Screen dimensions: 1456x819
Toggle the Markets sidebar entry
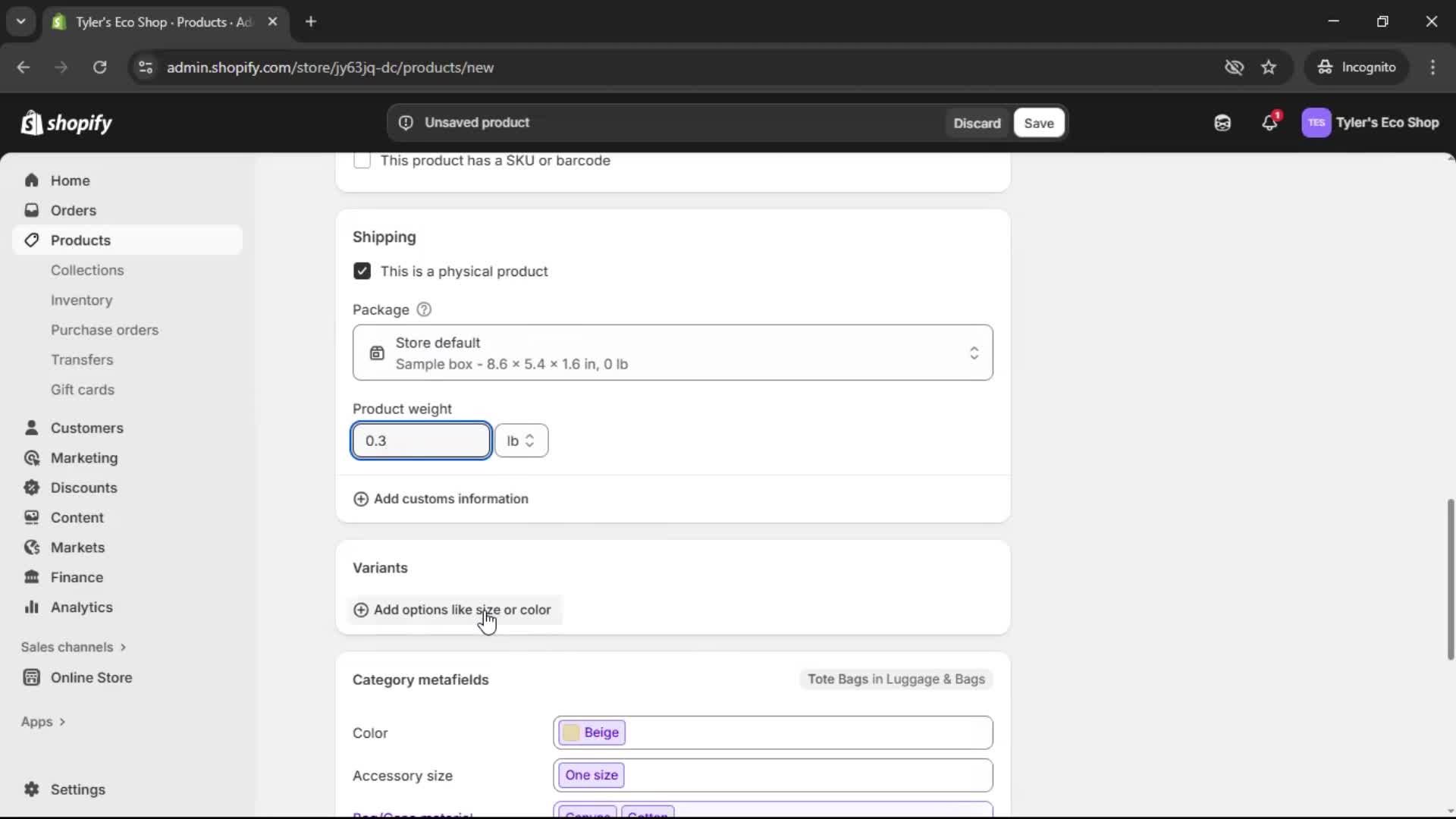pyautogui.click(x=78, y=547)
